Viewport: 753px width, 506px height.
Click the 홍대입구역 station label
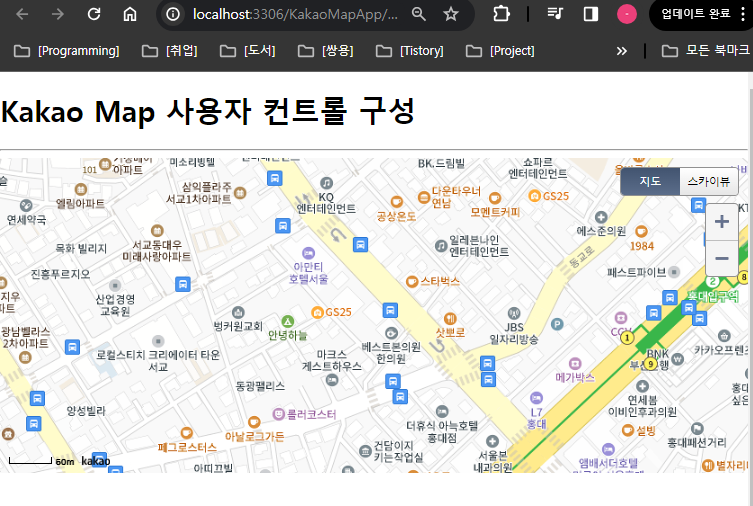click(x=713, y=296)
